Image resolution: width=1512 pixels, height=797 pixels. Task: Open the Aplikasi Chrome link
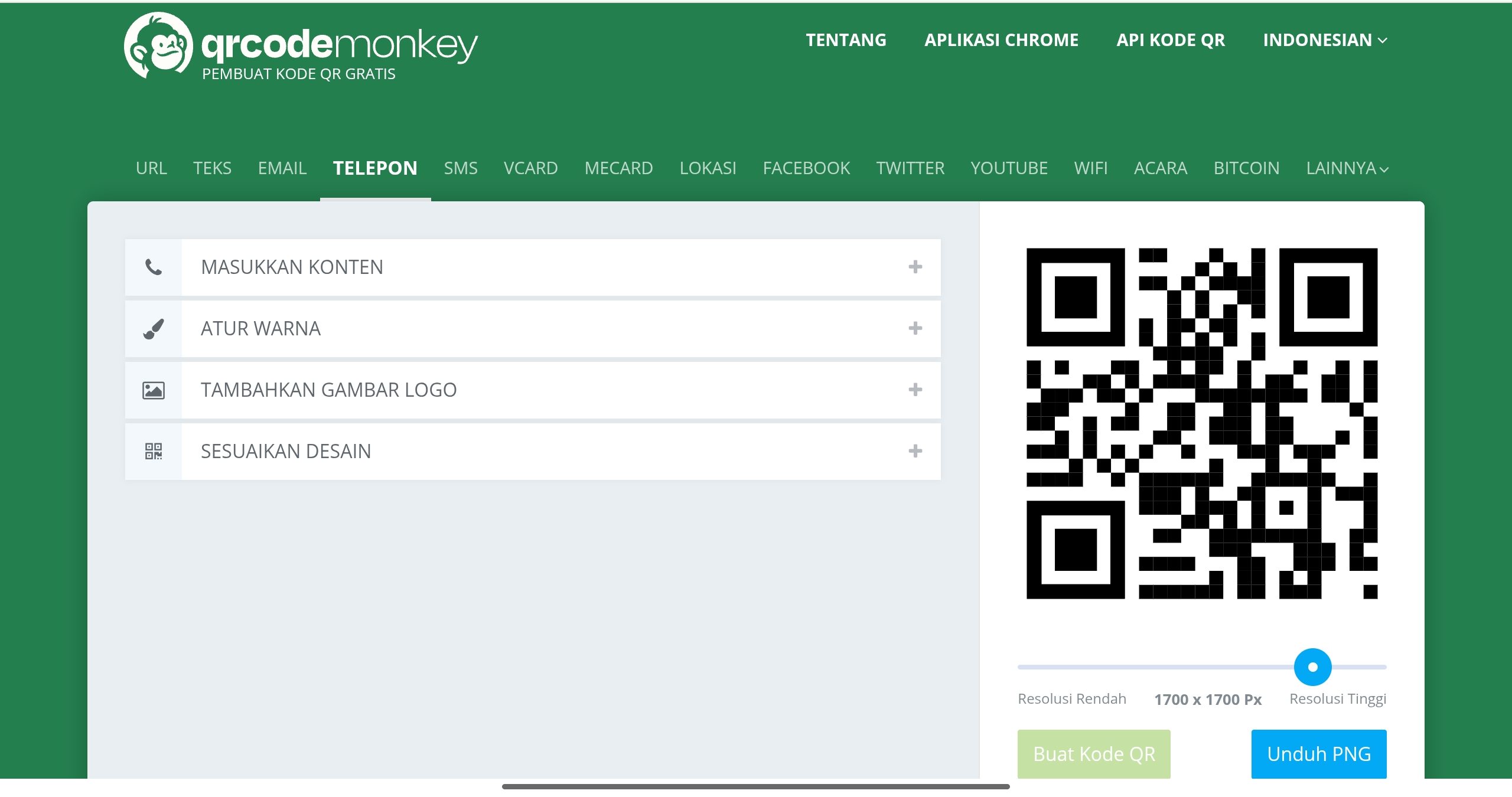click(1001, 40)
